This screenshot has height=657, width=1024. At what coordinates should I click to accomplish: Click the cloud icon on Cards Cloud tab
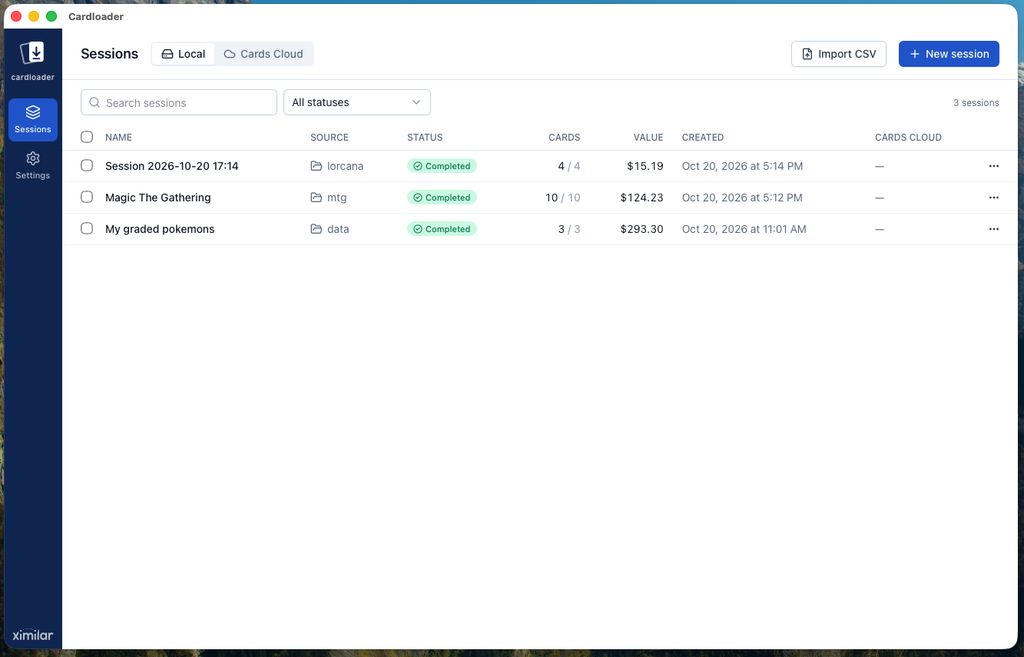pyautogui.click(x=229, y=54)
